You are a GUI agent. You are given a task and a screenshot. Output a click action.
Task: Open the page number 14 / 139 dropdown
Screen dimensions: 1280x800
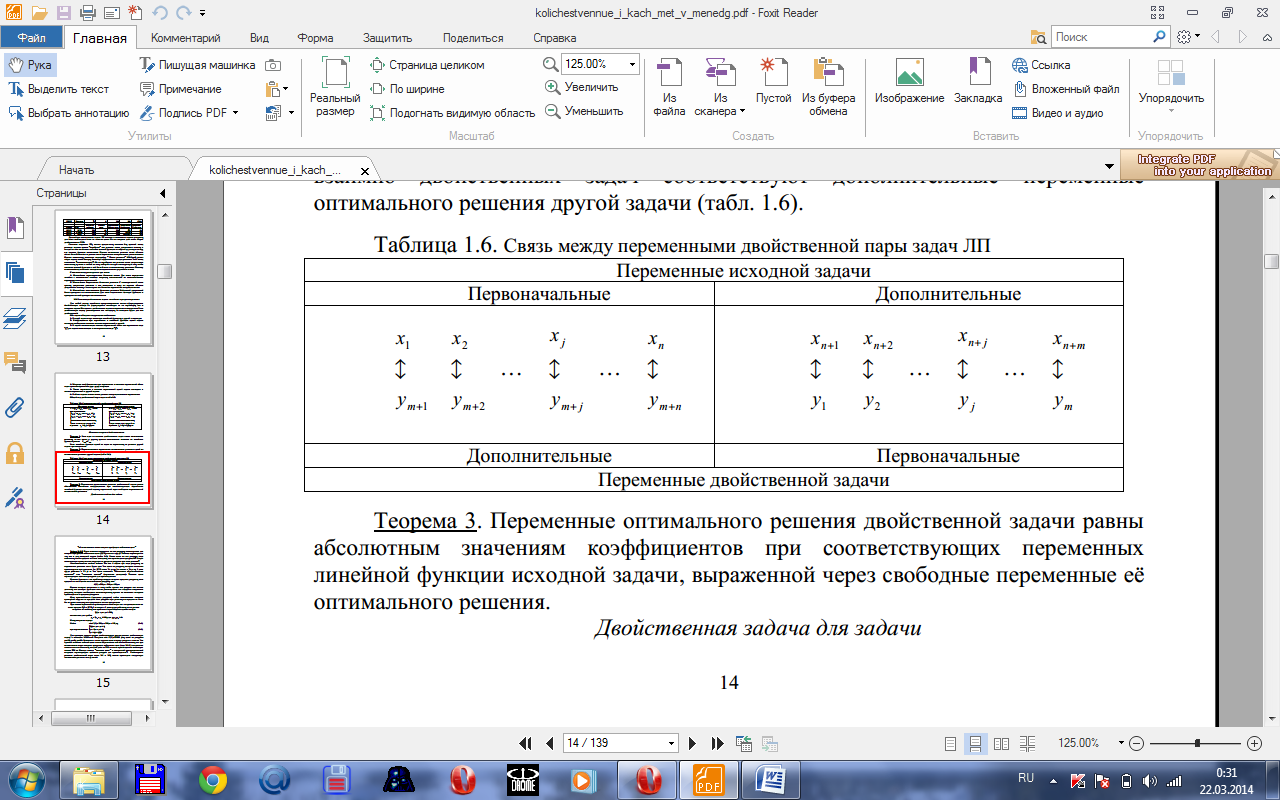click(672, 743)
